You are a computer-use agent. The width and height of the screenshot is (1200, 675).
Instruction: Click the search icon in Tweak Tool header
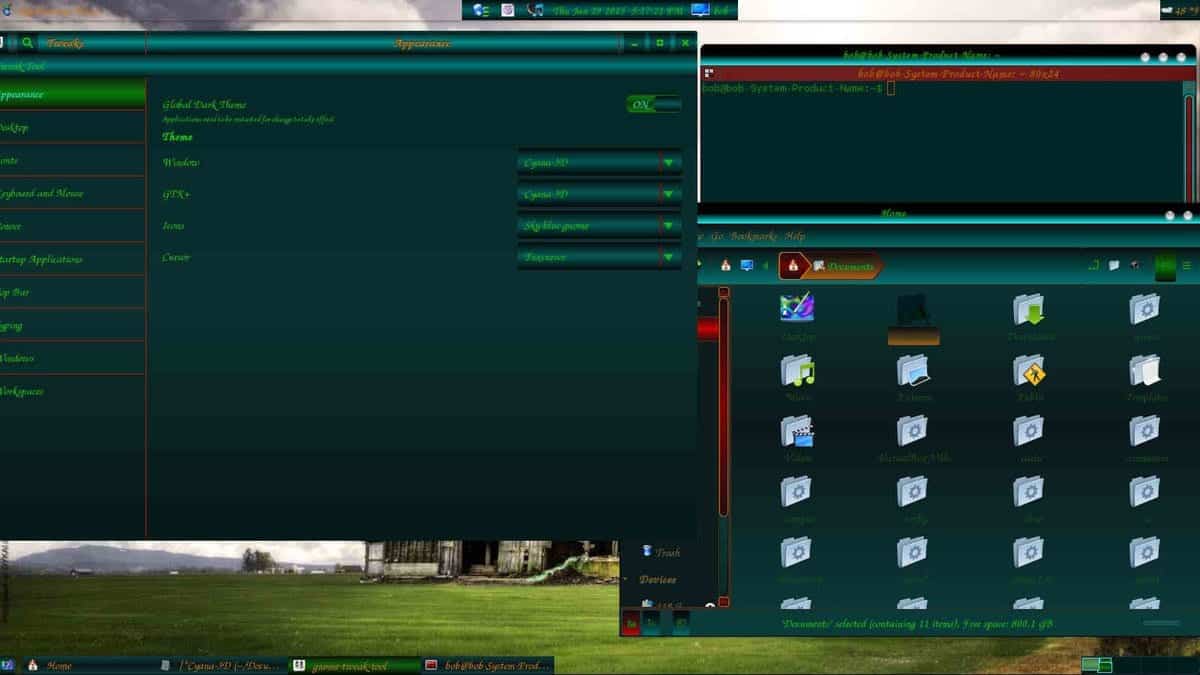pyautogui.click(x=27, y=43)
